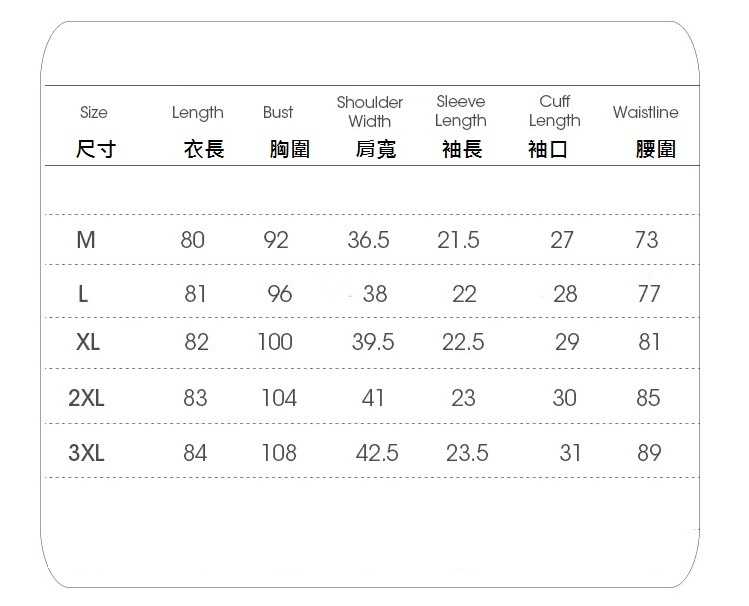Select the waistline value 89
Image resolution: width=749 pixels, height=606 pixels.
(649, 453)
